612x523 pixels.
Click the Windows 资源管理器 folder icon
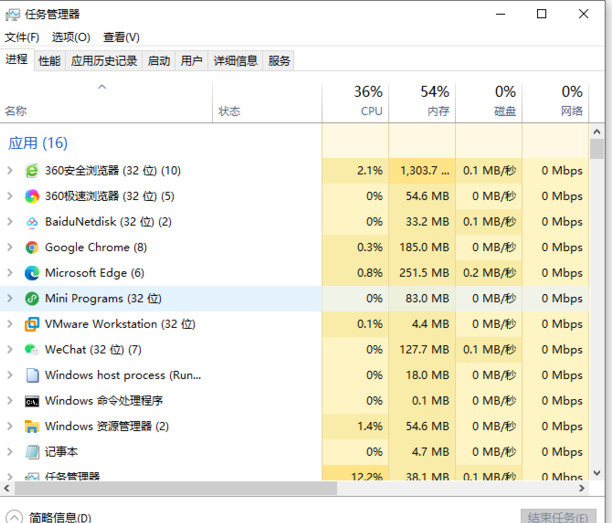(32, 427)
